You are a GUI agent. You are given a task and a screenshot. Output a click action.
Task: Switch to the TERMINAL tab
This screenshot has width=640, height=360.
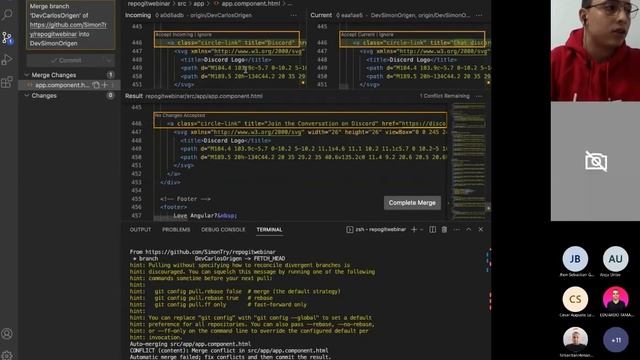(x=269, y=229)
